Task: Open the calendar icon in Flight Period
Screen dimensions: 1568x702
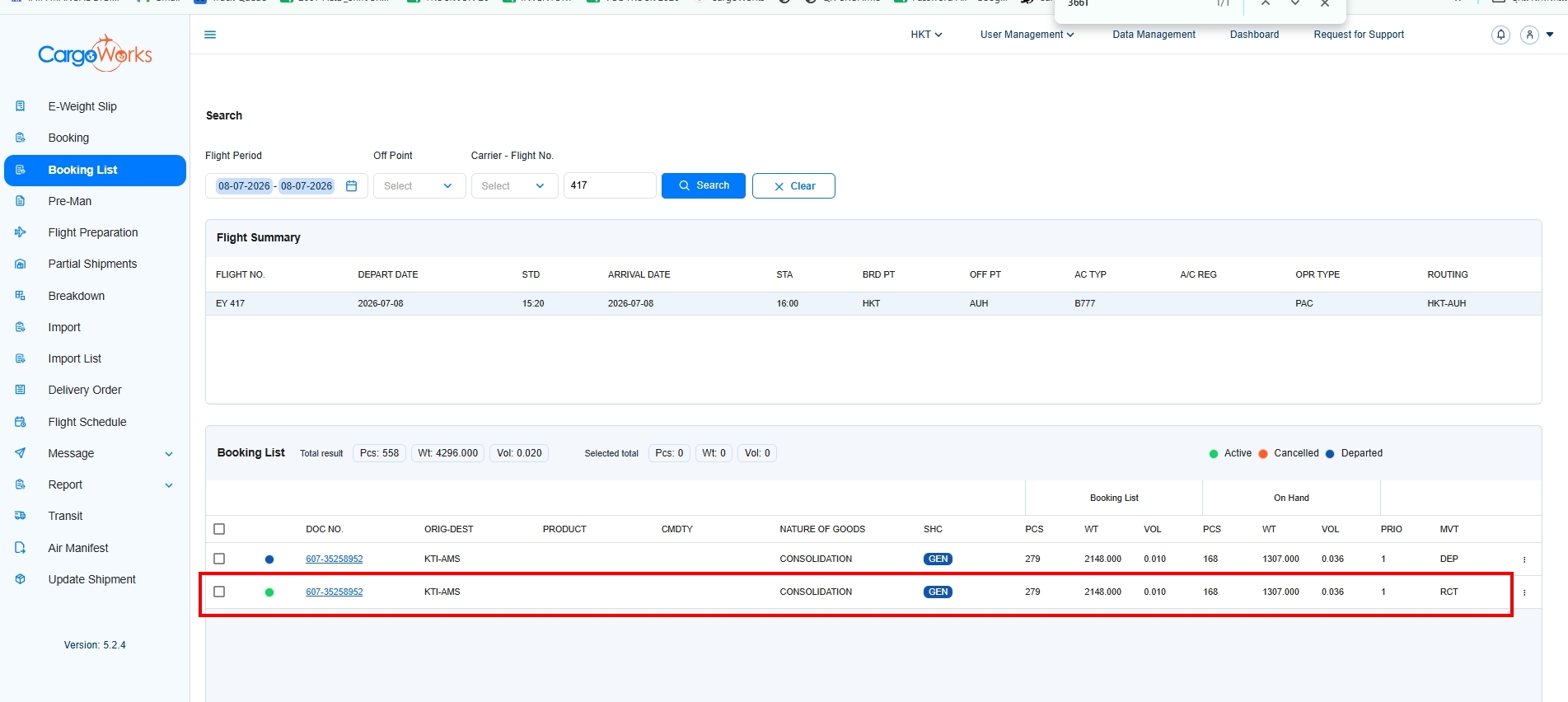Action: pos(351,186)
